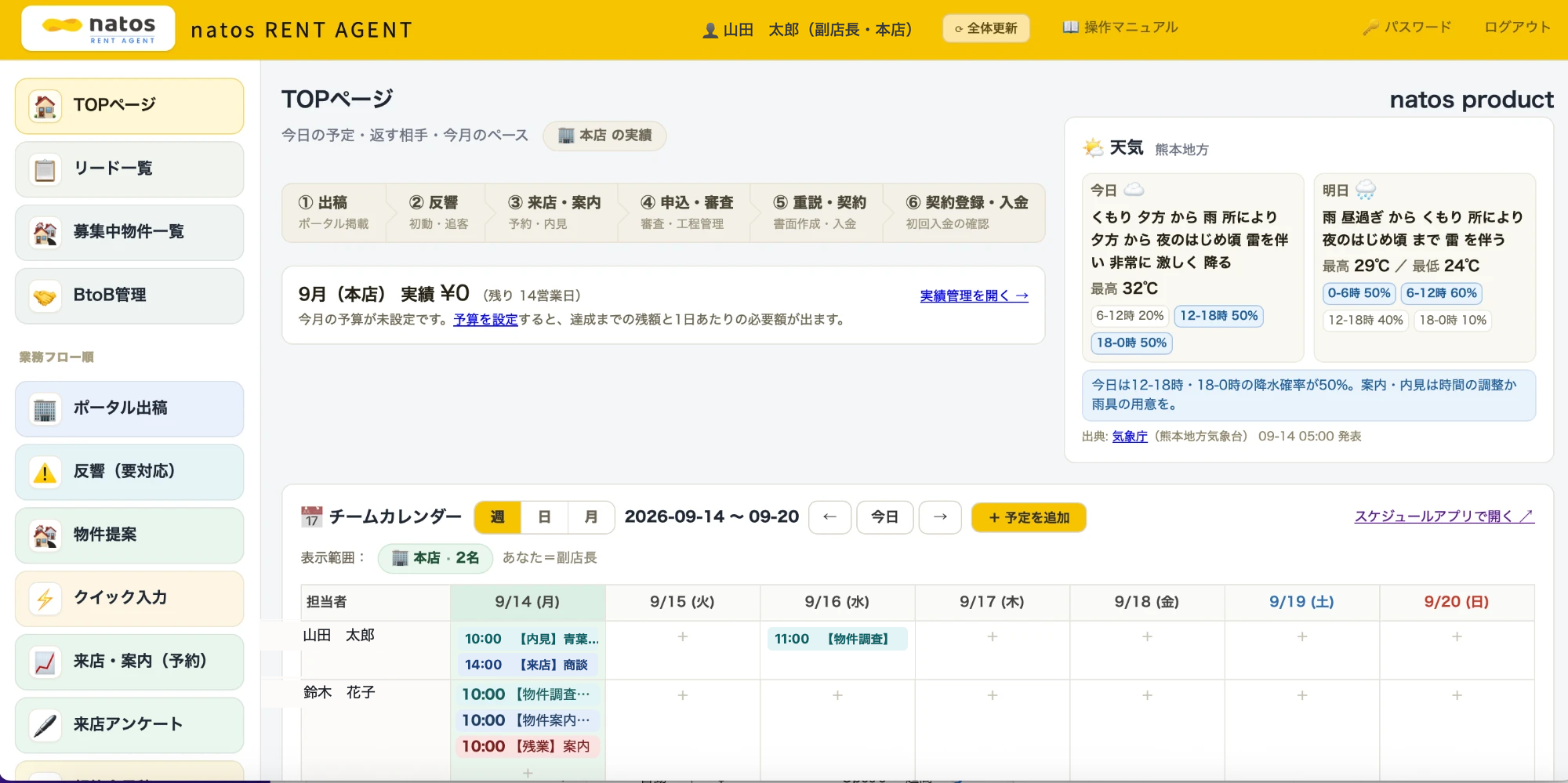Click the リード一覧 clipboard icon
The image size is (1568, 783).
coord(45,169)
